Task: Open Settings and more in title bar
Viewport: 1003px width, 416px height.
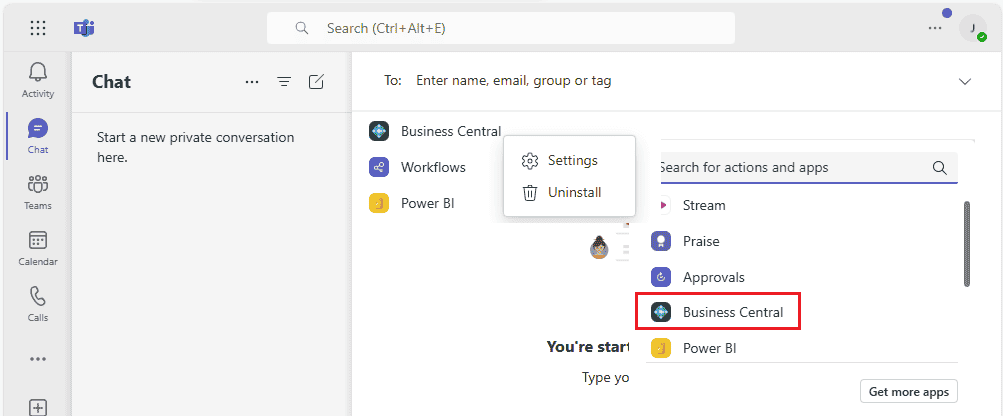Action: click(x=934, y=28)
